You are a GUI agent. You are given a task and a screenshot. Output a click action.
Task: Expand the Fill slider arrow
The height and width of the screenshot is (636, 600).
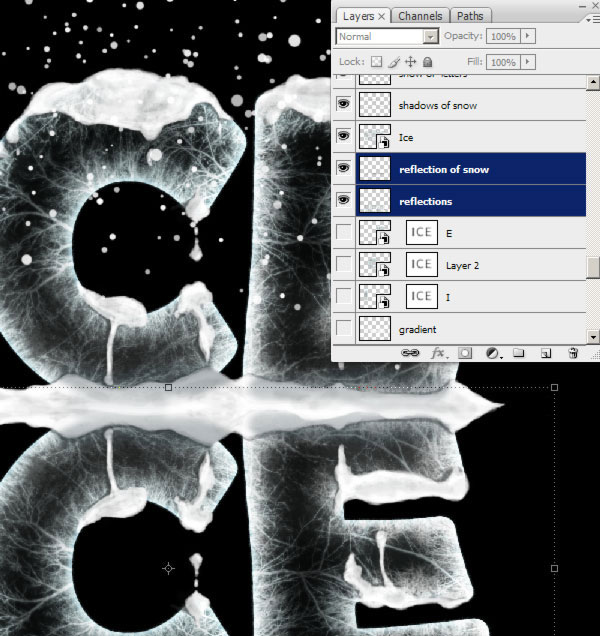528,62
